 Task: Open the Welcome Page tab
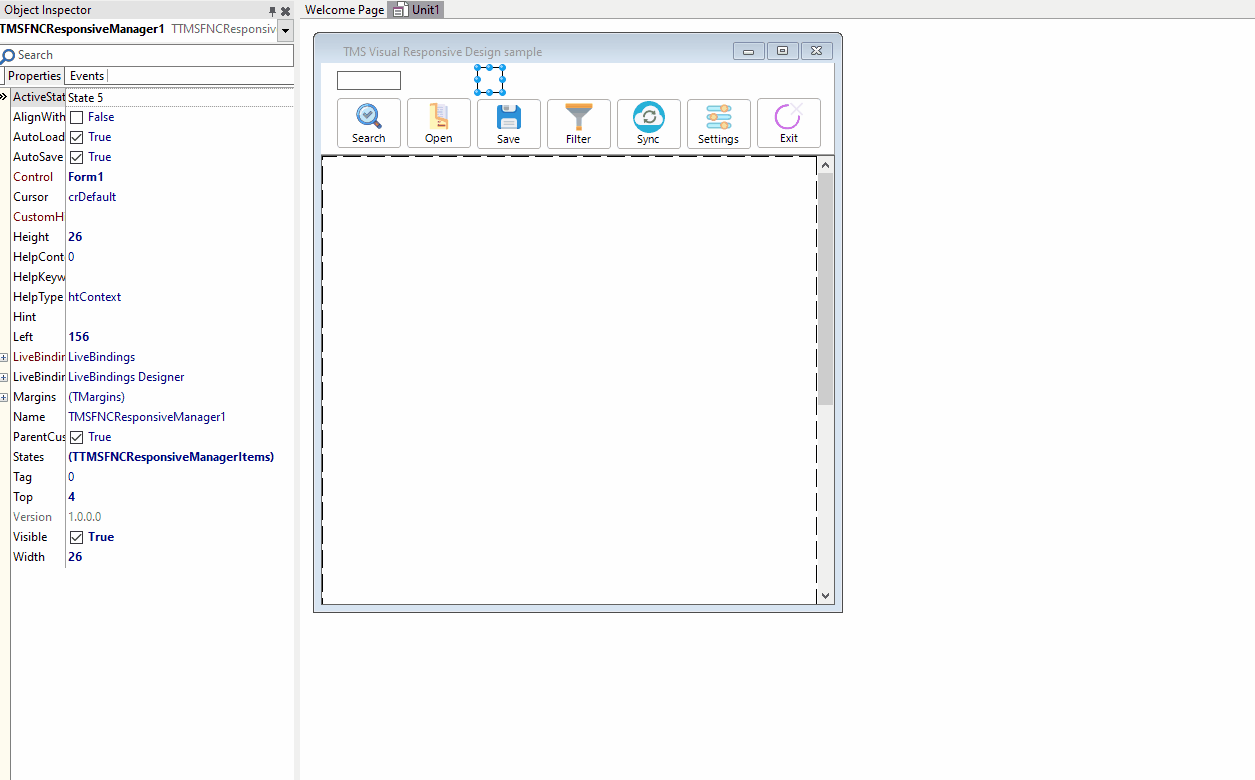point(343,9)
